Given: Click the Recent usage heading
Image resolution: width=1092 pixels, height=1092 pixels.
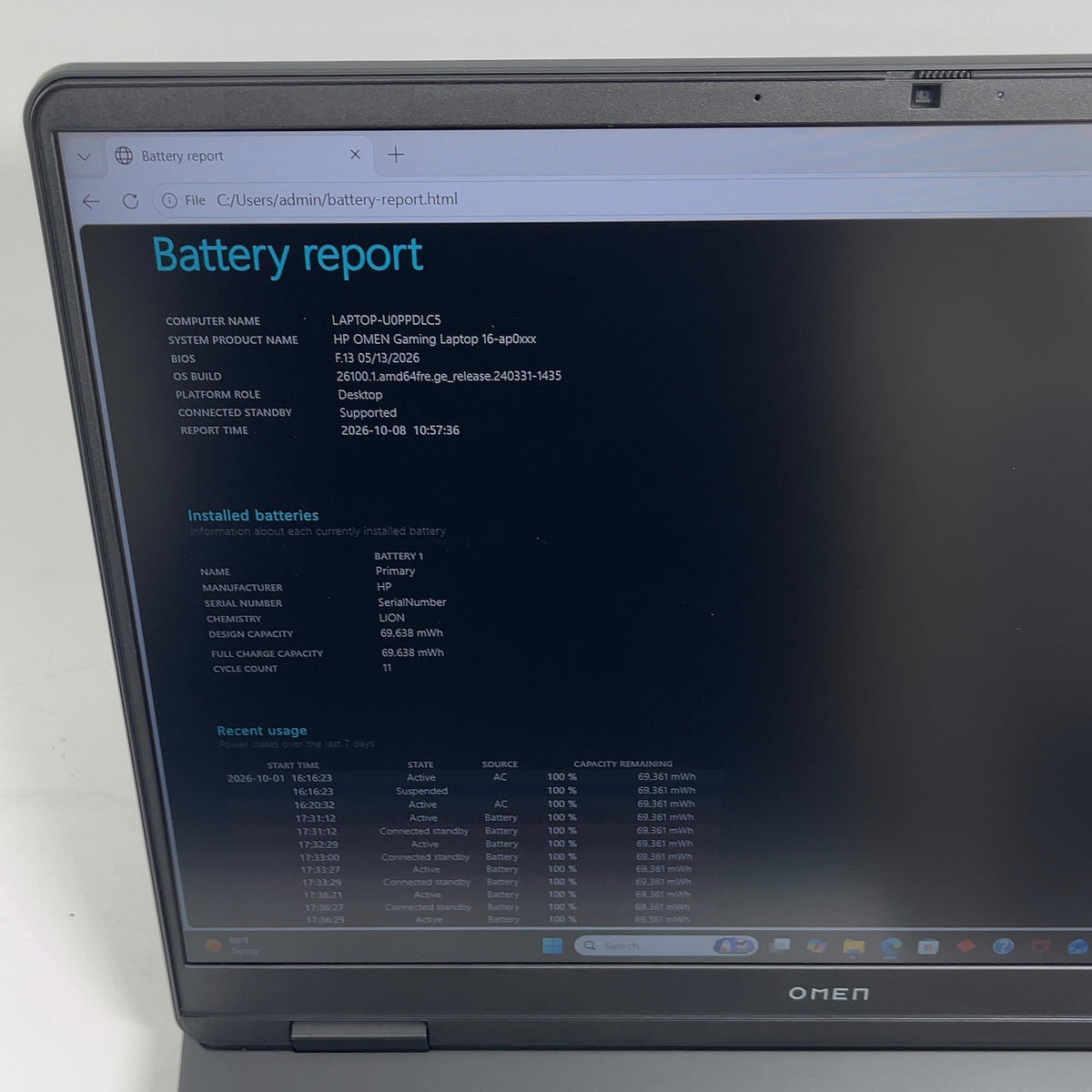Looking at the screenshot, I should (x=262, y=731).
